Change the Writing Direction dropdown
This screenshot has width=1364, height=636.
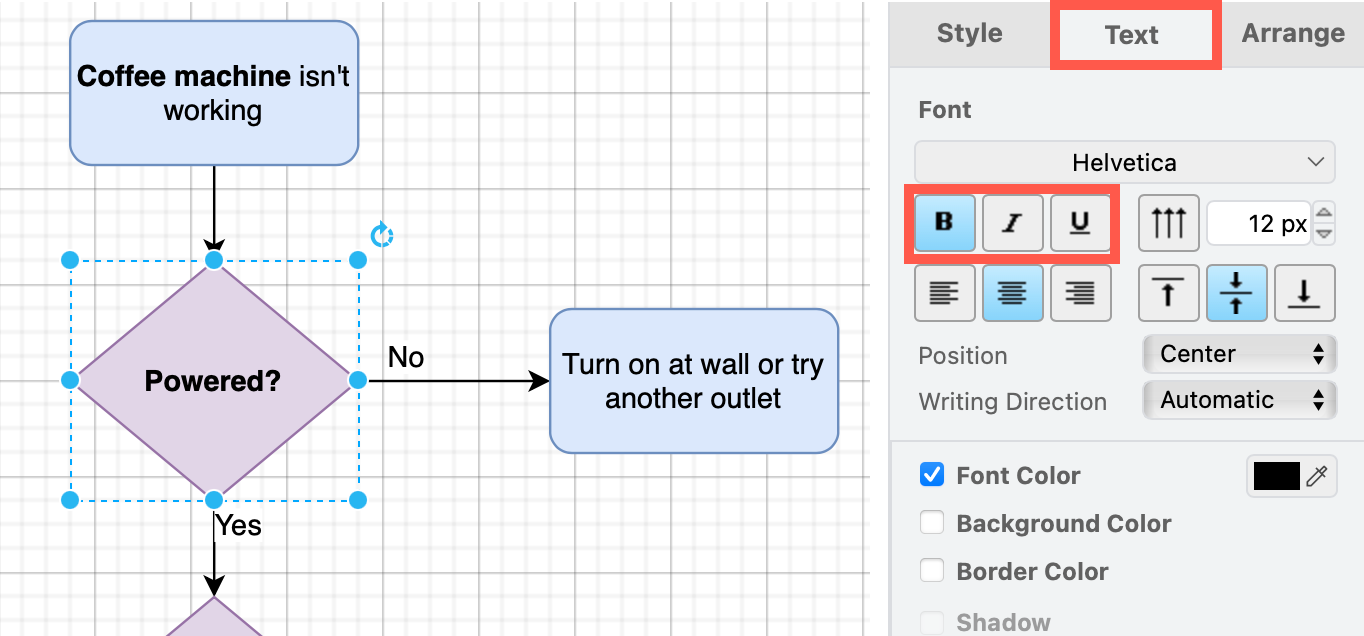pos(1239,399)
